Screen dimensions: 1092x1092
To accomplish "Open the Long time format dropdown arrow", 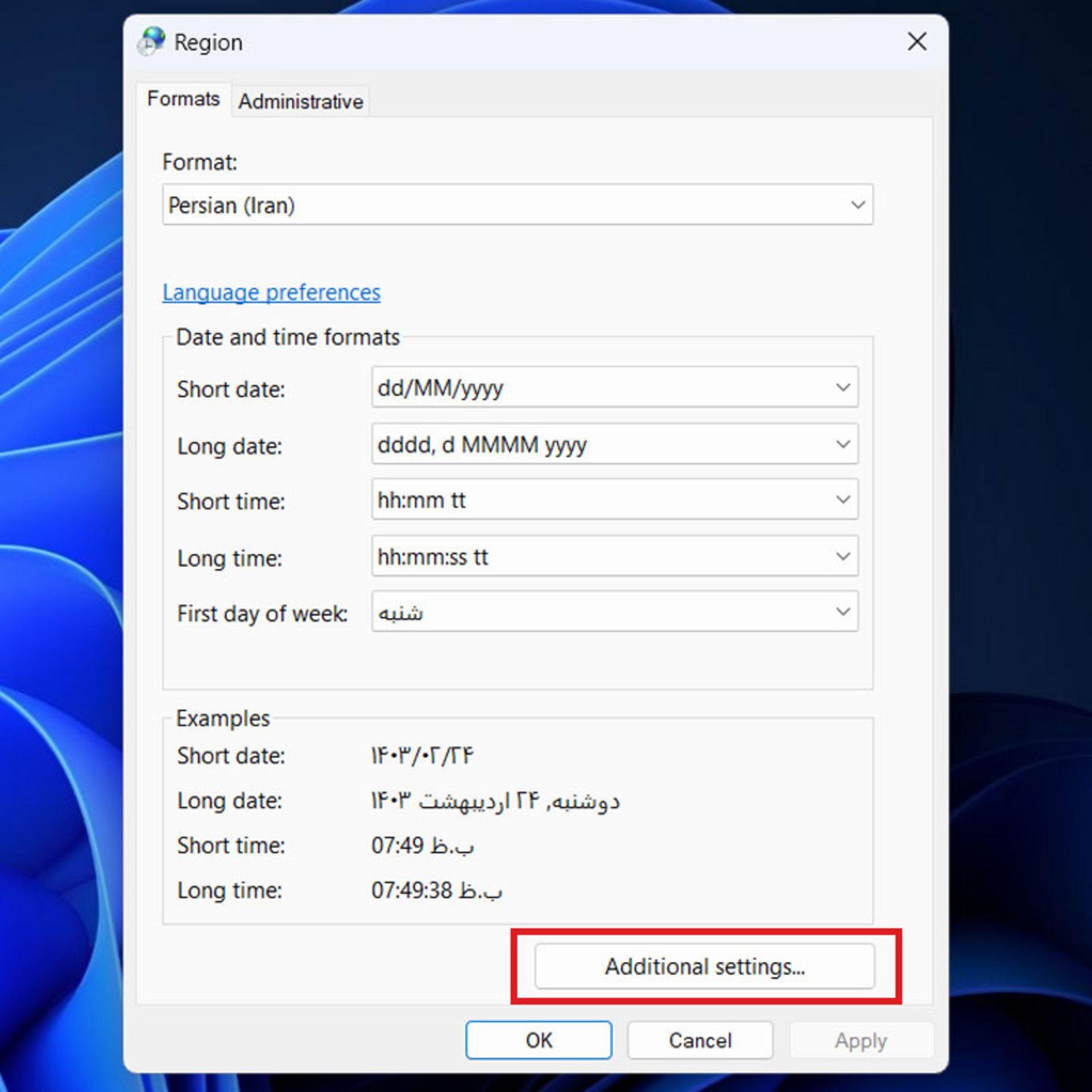I will (x=843, y=556).
